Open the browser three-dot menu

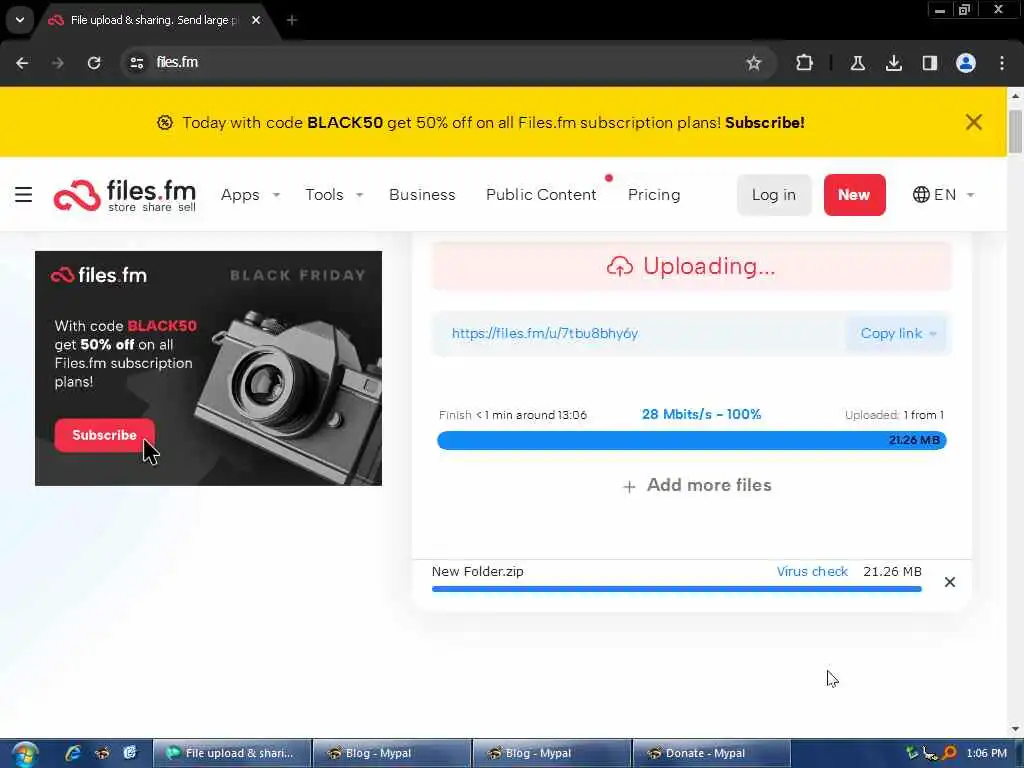coord(1002,63)
